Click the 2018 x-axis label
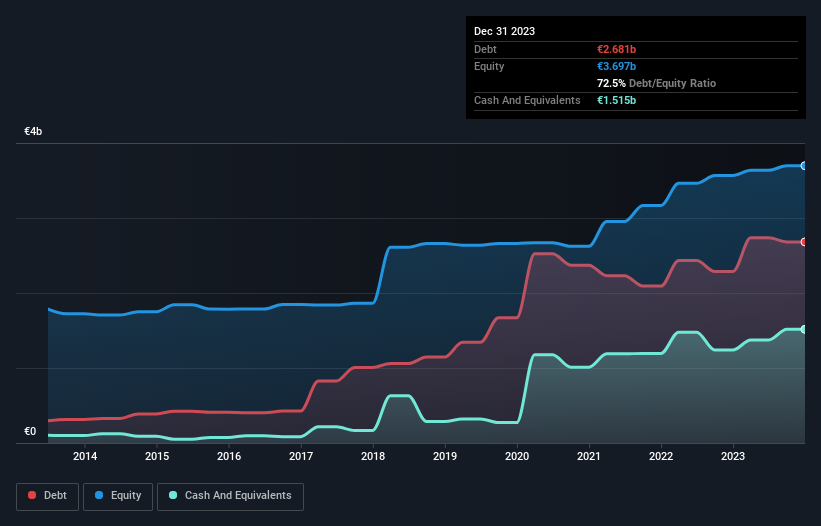This screenshot has width=821, height=526. tap(373, 456)
